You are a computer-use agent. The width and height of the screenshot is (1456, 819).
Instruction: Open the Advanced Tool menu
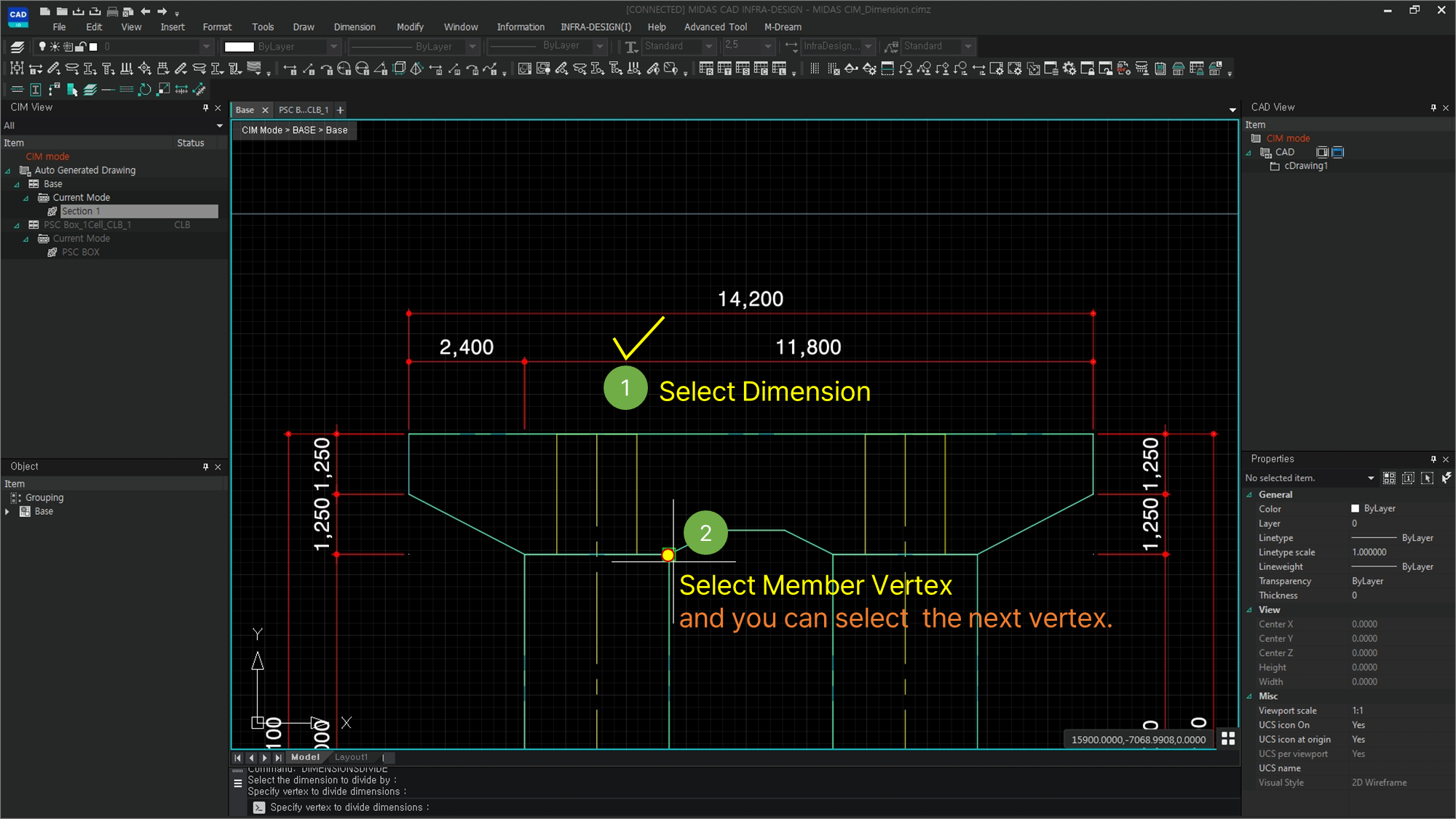(x=715, y=27)
